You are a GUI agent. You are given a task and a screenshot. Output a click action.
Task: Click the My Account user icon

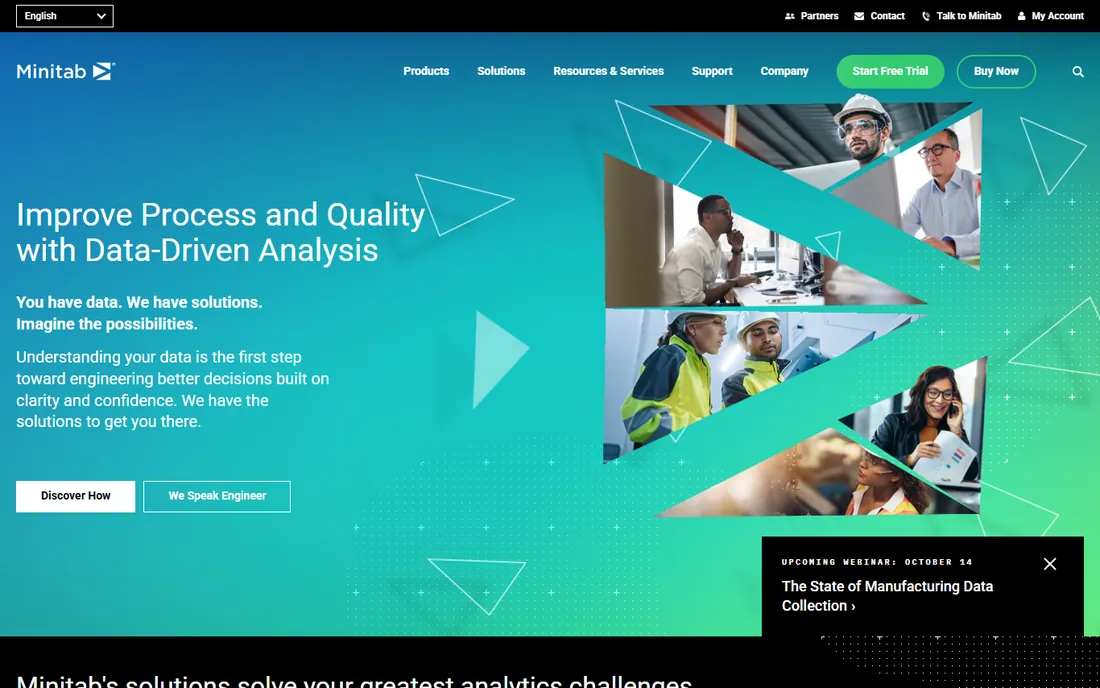(1021, 16)
